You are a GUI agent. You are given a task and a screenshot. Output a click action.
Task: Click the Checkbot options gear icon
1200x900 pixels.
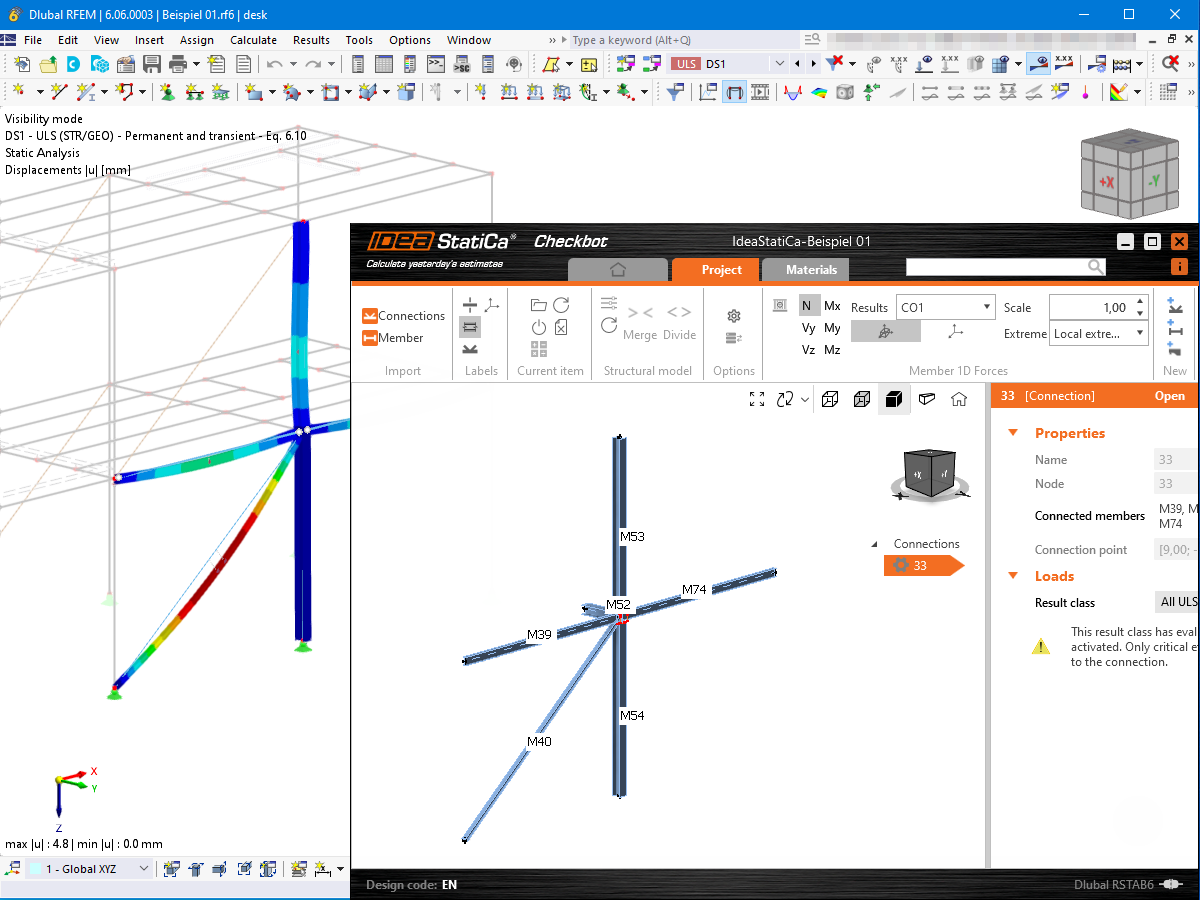coord(734,316)
